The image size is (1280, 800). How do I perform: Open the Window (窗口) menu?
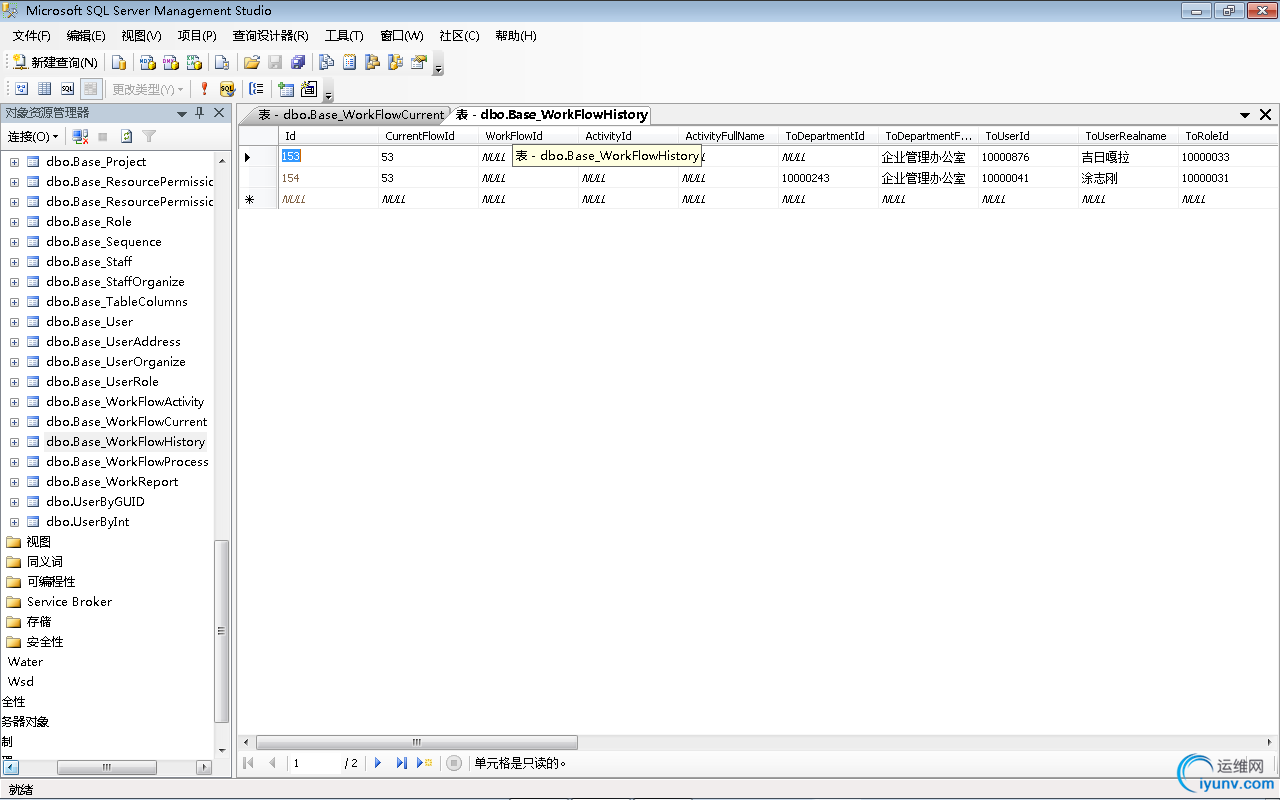pyautogui.click(x=402, y=36)
